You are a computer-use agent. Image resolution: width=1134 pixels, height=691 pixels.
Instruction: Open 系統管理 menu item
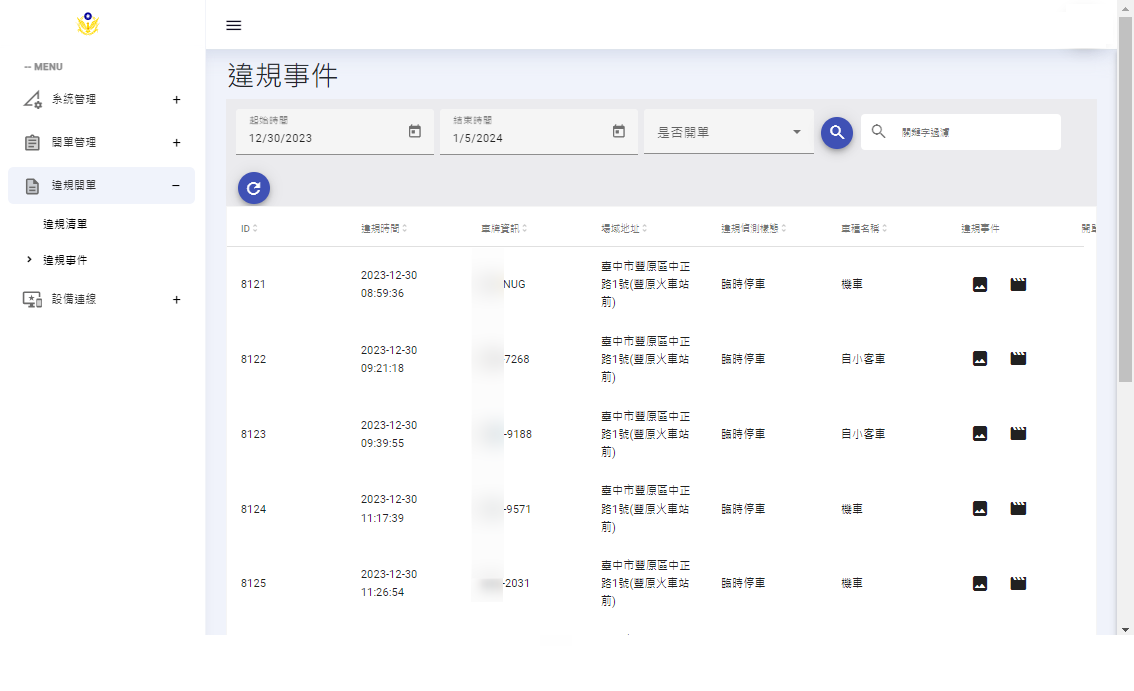[101, 99]
